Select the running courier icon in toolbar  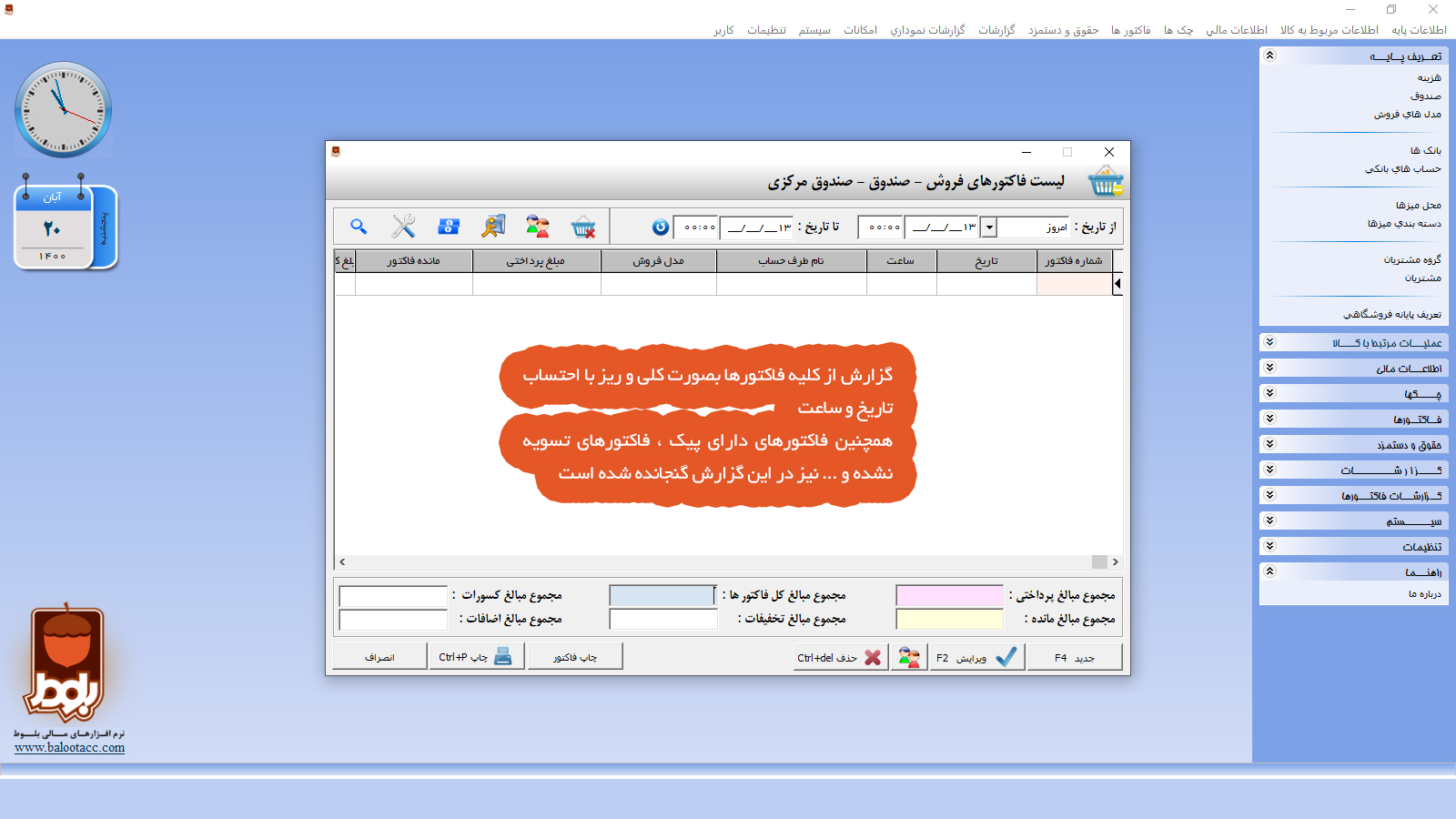pyautogui.click(x=493, y=227)
